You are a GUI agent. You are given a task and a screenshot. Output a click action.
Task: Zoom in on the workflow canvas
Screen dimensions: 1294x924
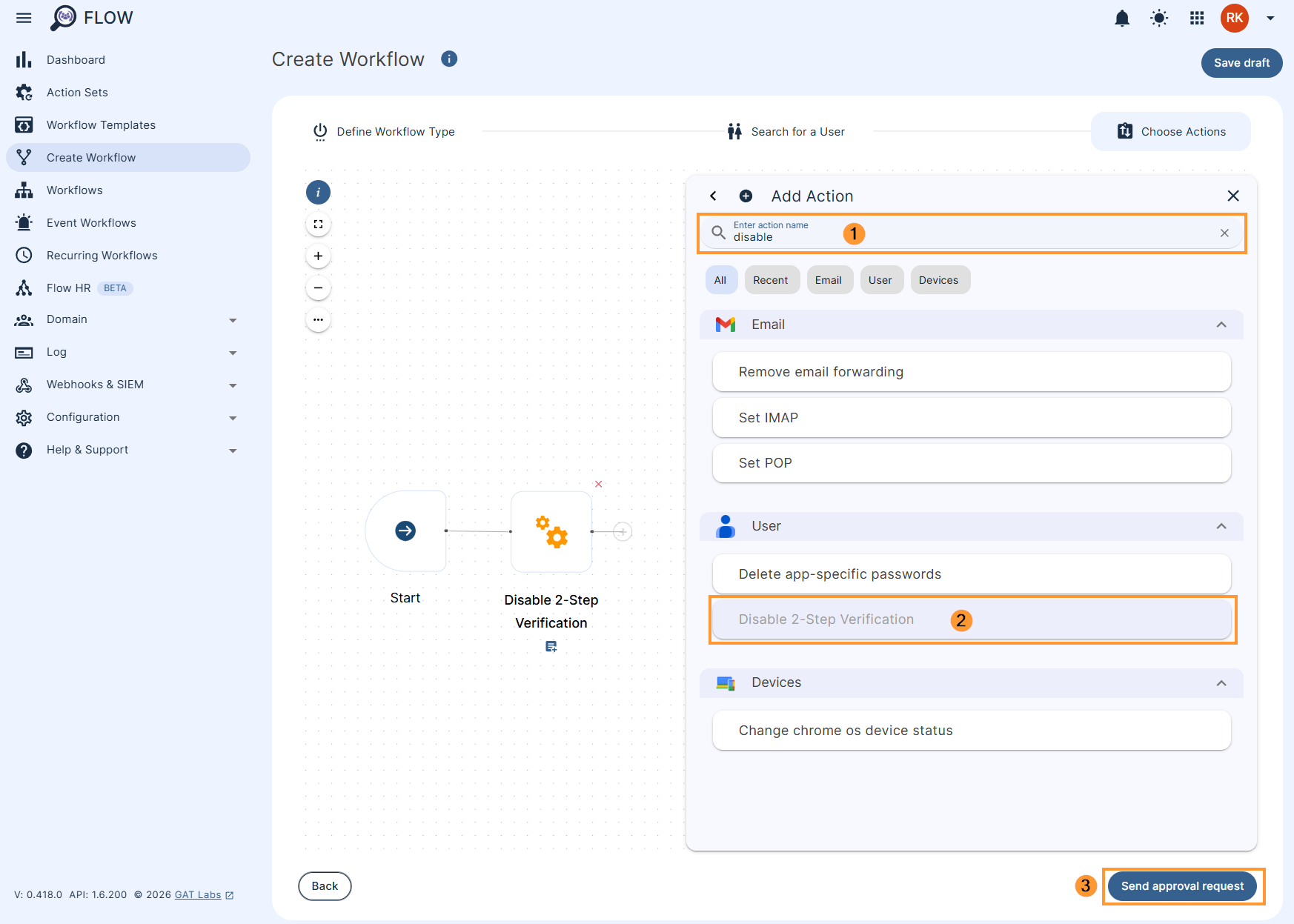tap(318, 256)
